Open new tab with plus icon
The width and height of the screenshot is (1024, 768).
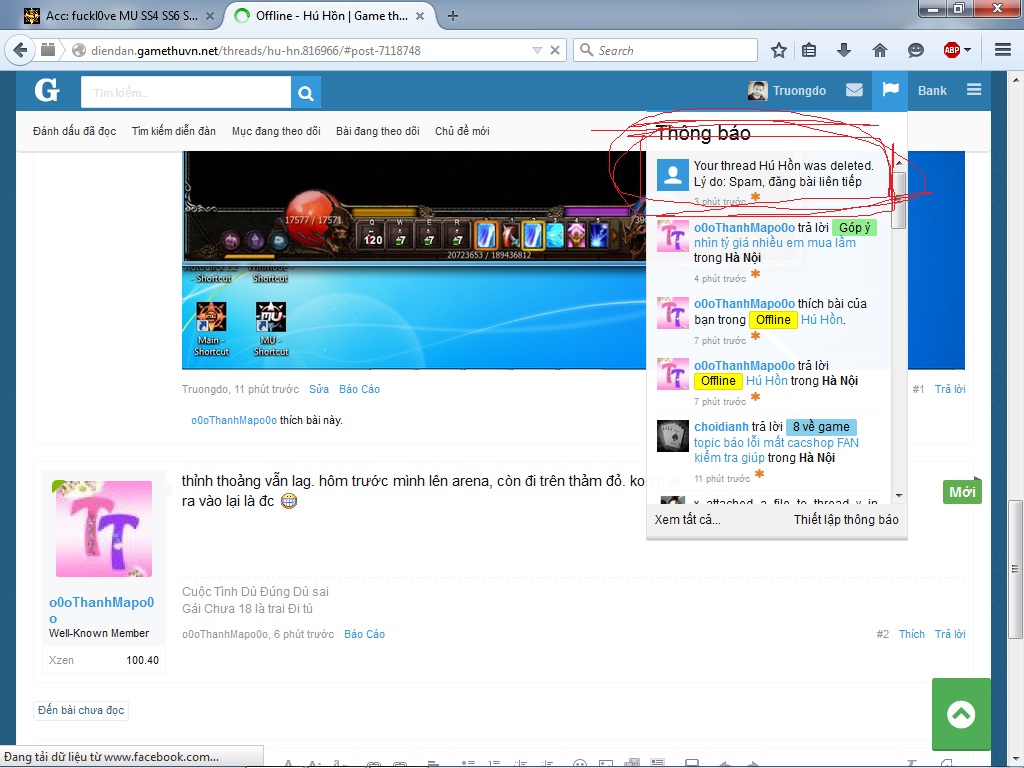453,16
